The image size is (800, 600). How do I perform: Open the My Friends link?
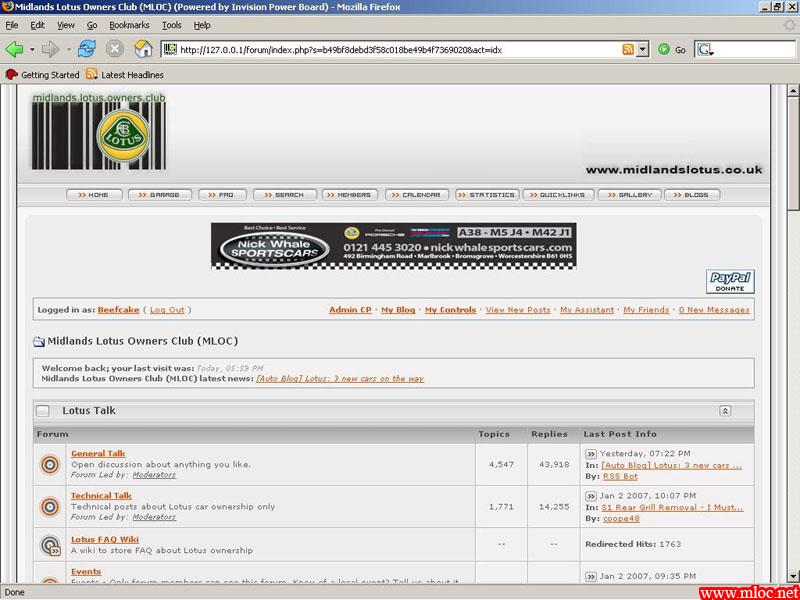click(x=646, y=310)
